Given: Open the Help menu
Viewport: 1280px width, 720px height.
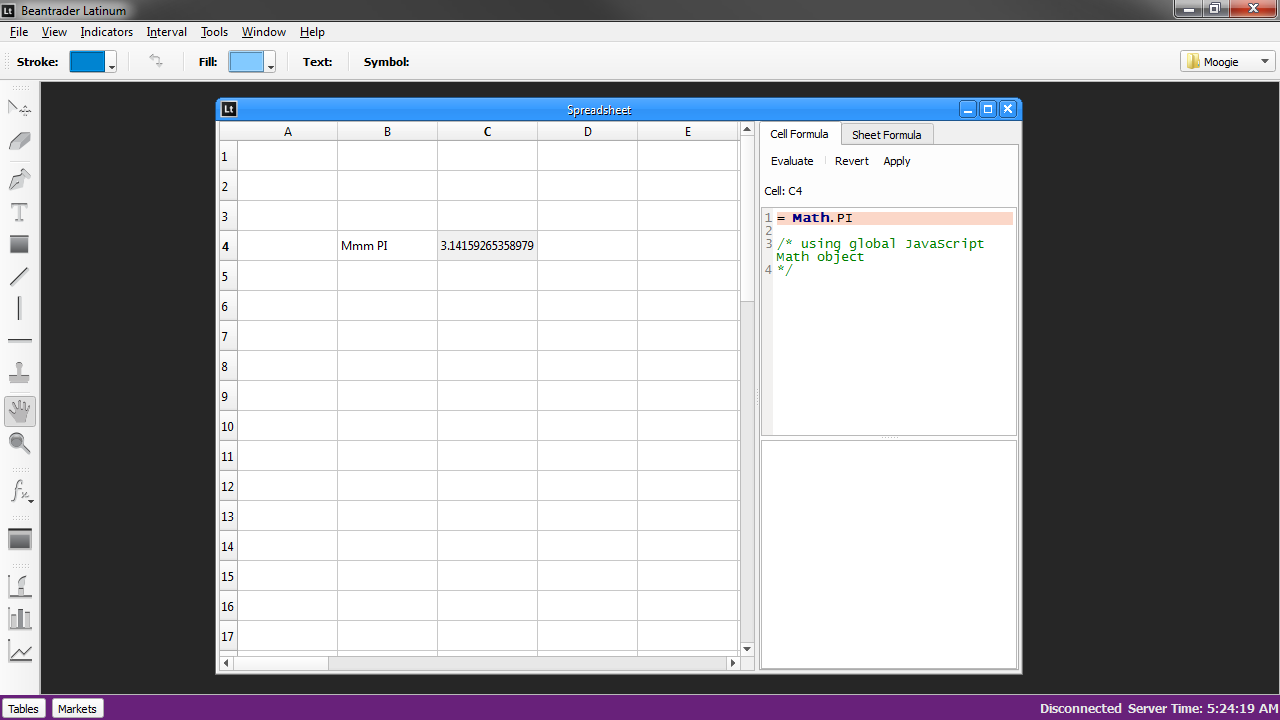Looking at the screenshot, I should click(x=313, y=32).
